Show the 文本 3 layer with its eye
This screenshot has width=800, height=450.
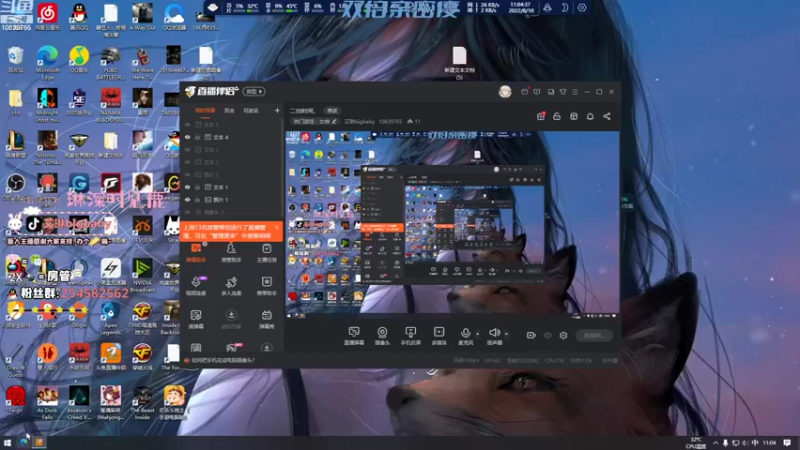188,149
